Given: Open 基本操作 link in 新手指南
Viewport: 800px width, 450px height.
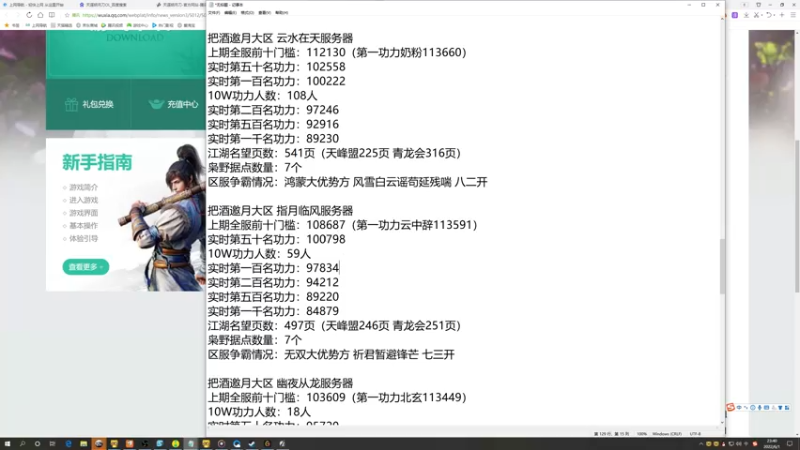Looking at the screenshot, I should (83, 226).
